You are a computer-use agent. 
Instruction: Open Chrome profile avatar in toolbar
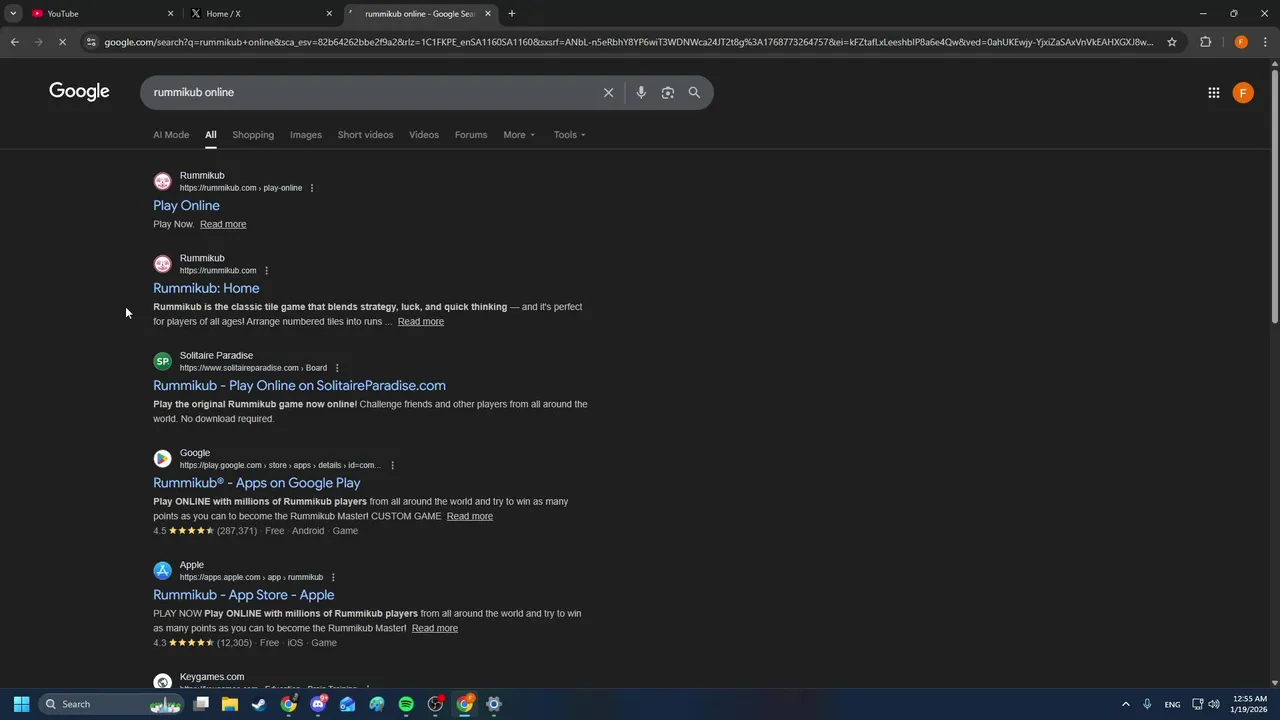1241,42
